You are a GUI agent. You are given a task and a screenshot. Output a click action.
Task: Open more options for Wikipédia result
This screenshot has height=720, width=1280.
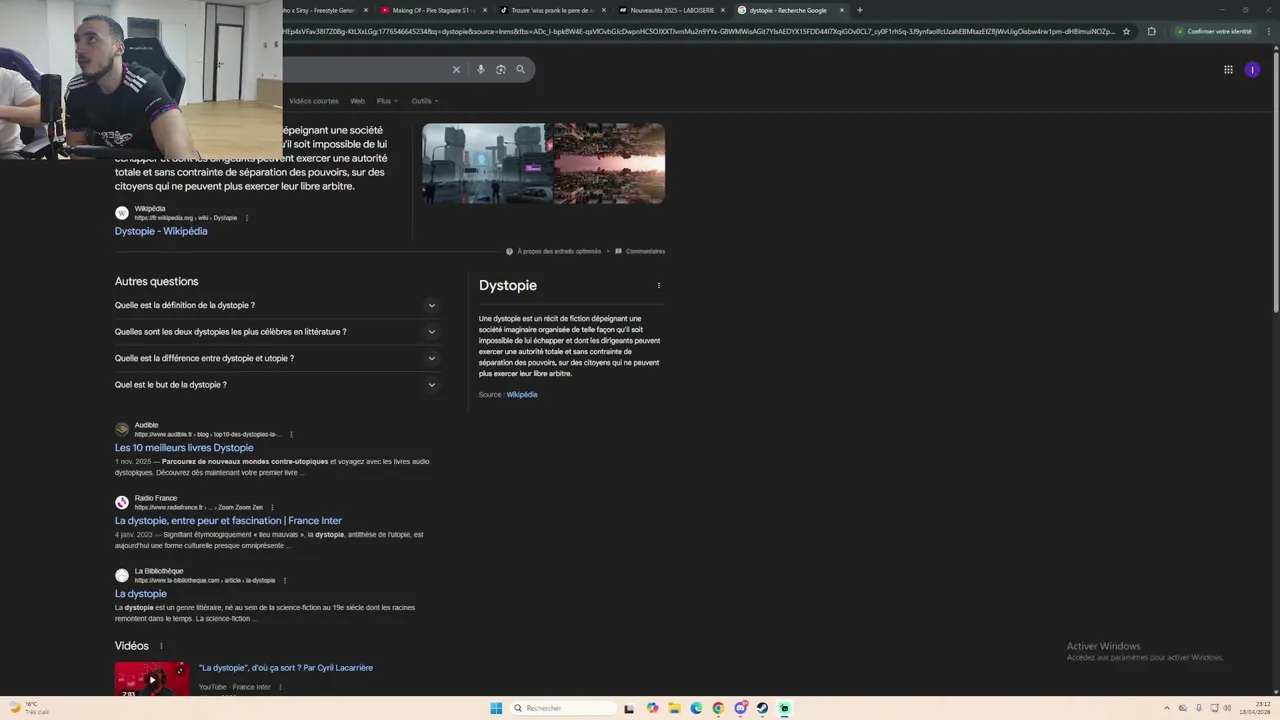tap(246, 218)
